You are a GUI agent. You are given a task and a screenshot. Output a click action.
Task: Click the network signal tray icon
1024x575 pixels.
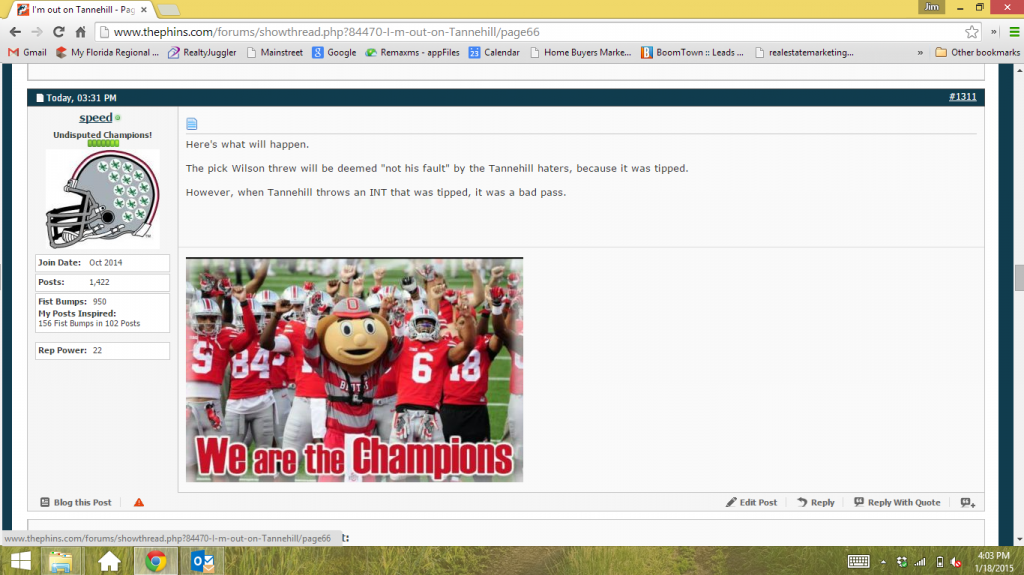pyautogui.click(x=920, y=562)
